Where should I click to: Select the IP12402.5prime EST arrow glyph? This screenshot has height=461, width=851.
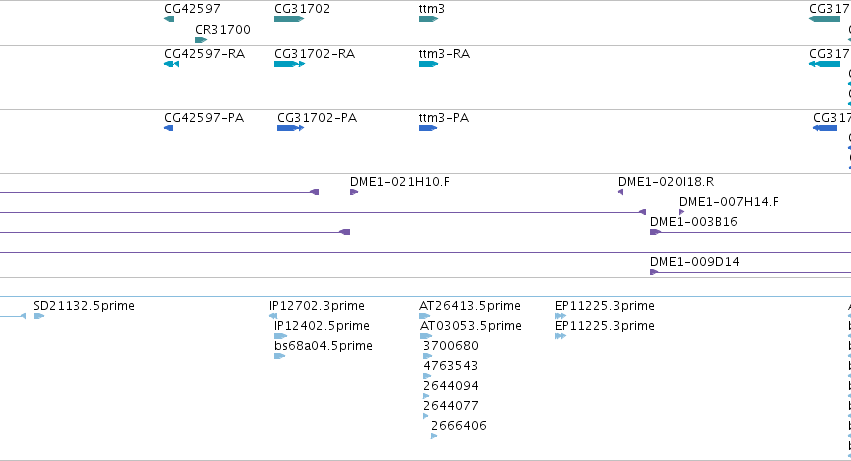click(x=281, y=336)
